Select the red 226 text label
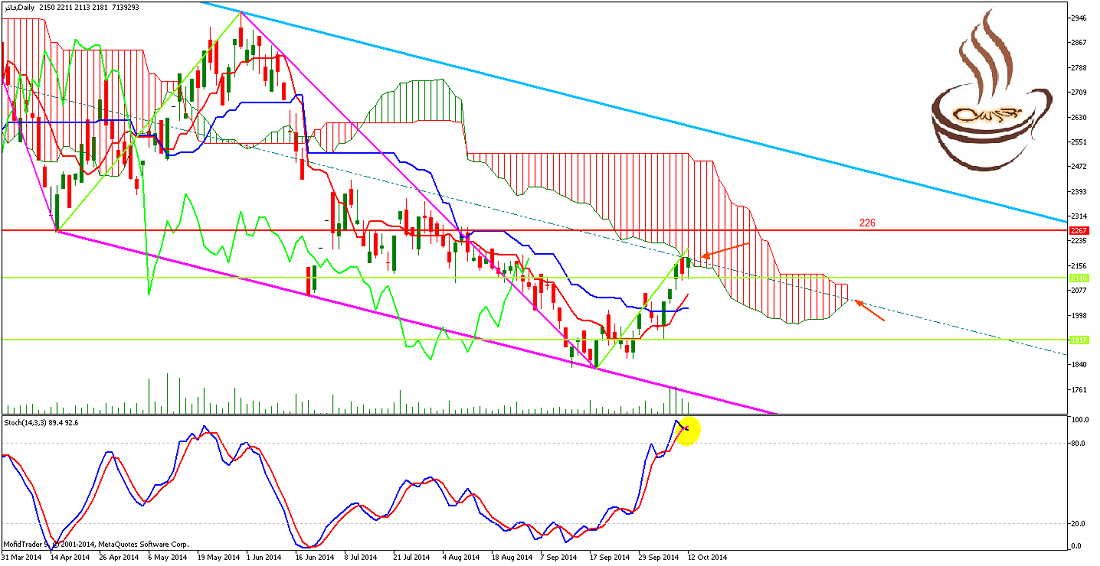Image resolution: width=1100 pixels, height=566 pixels. tap(867, 223)
